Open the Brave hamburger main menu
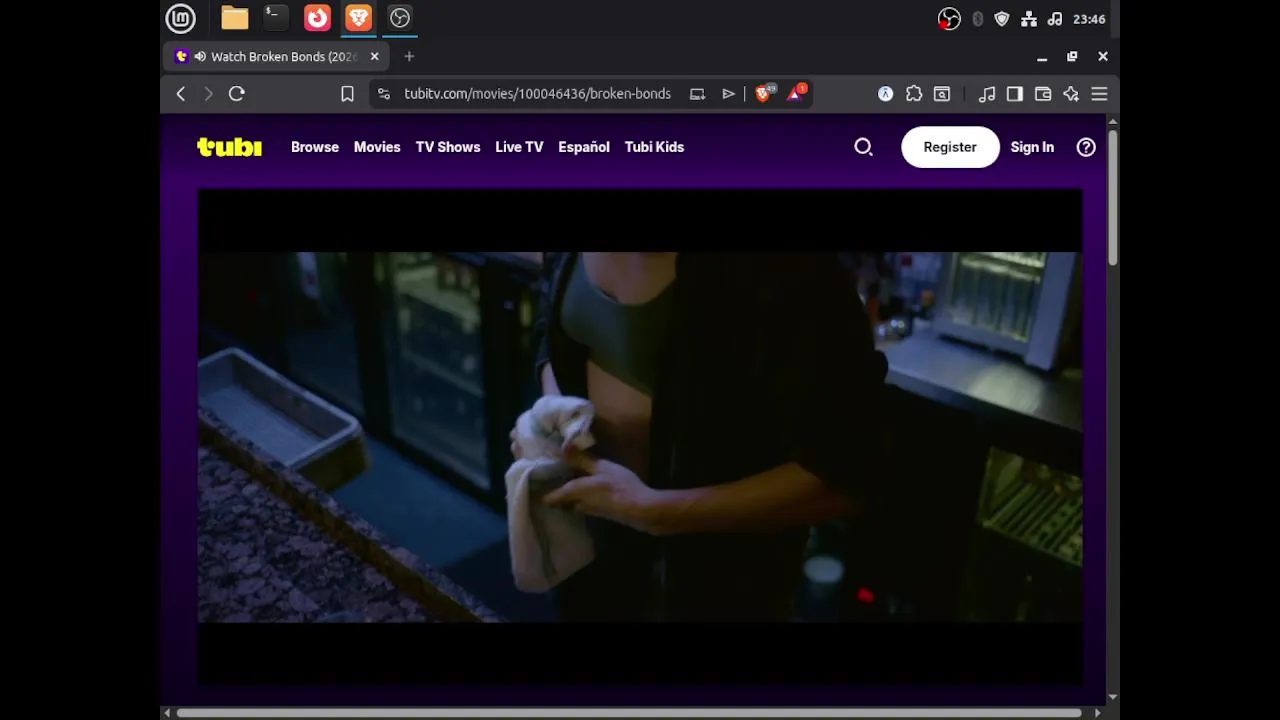The width and height of the screenshot is (1280, 720). point(1099,94)
